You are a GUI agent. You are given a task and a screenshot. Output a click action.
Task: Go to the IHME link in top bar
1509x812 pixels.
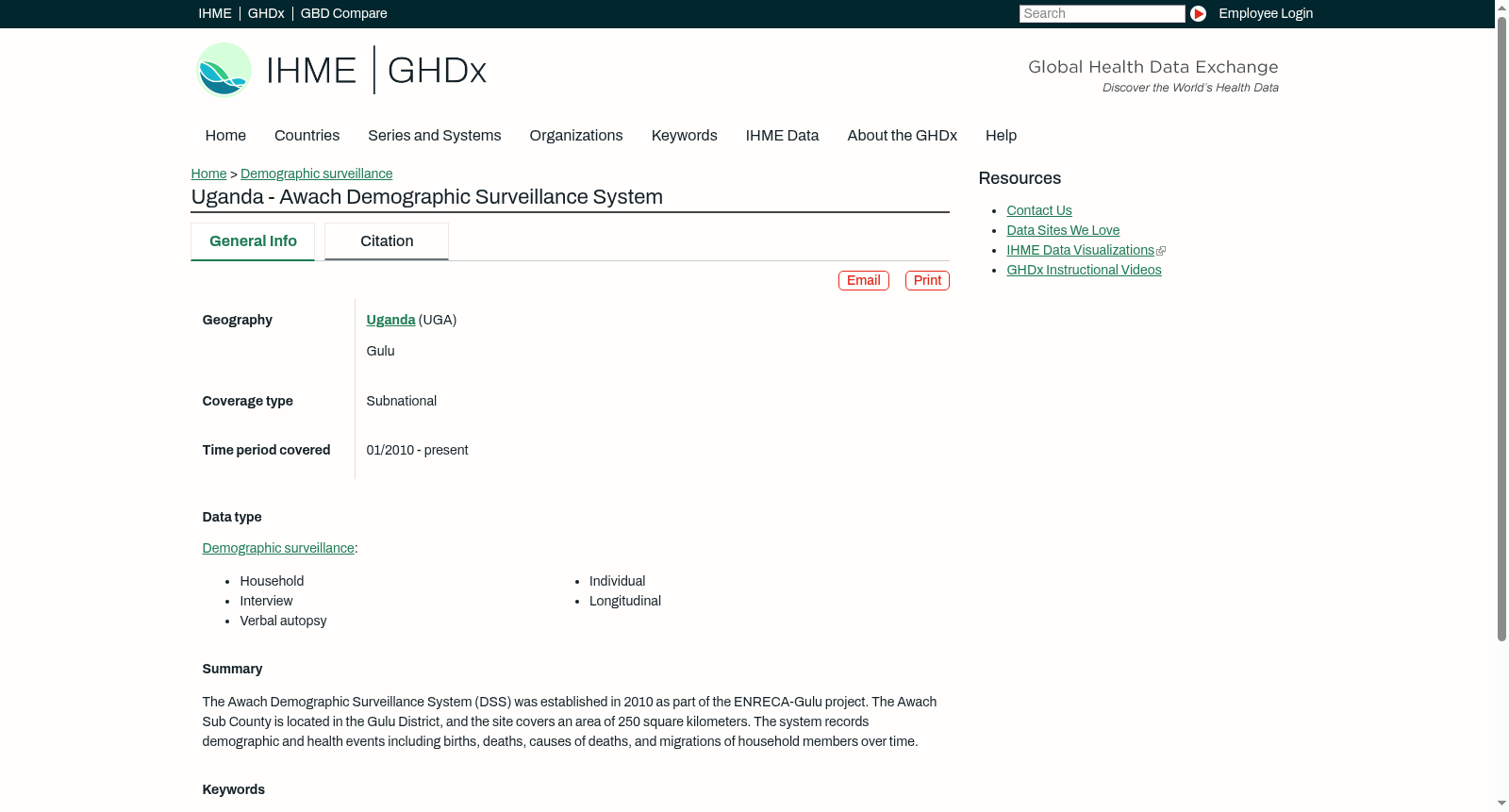pos(215,13)
